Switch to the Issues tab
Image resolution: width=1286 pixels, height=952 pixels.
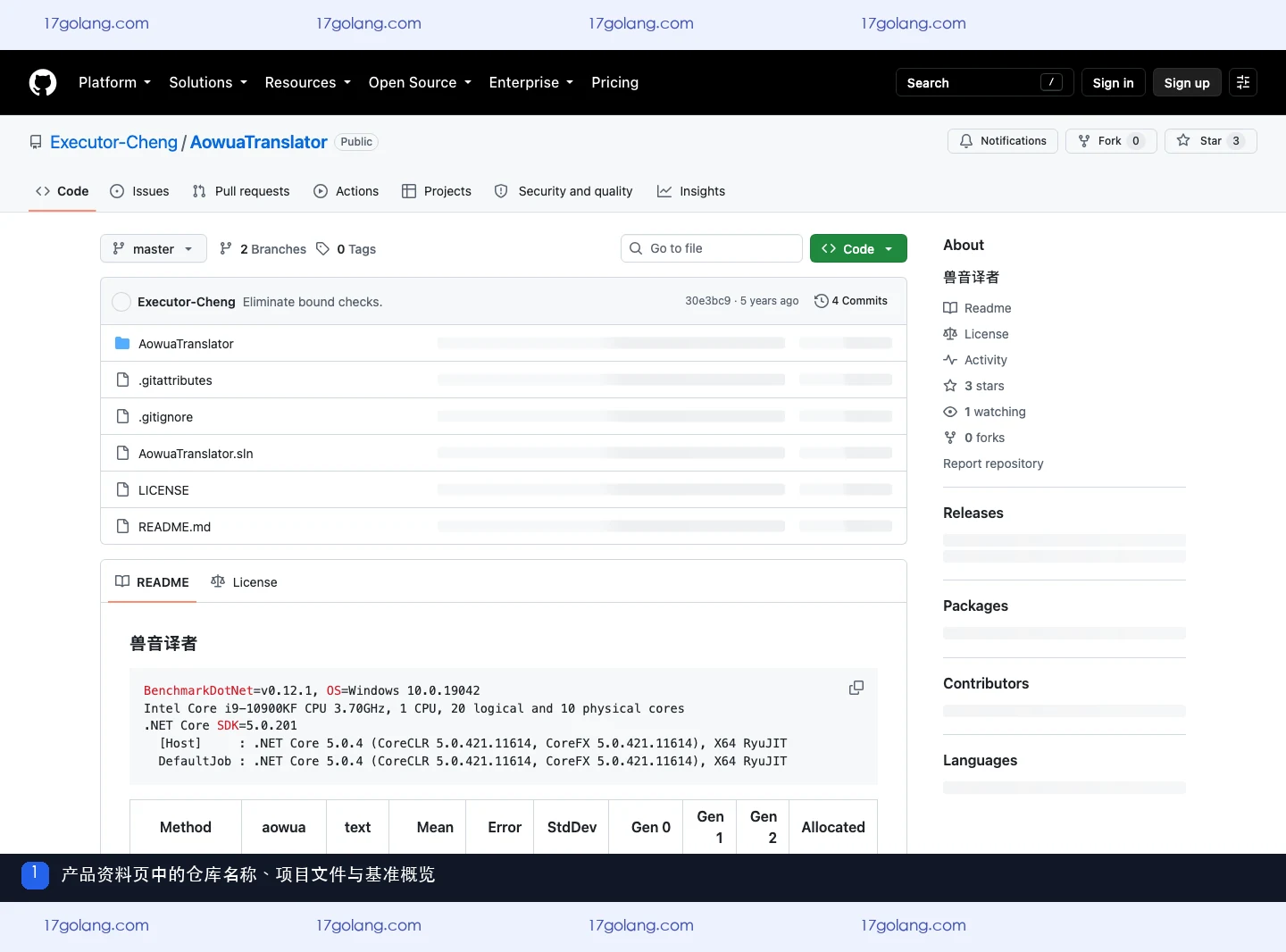click(139, 191)
